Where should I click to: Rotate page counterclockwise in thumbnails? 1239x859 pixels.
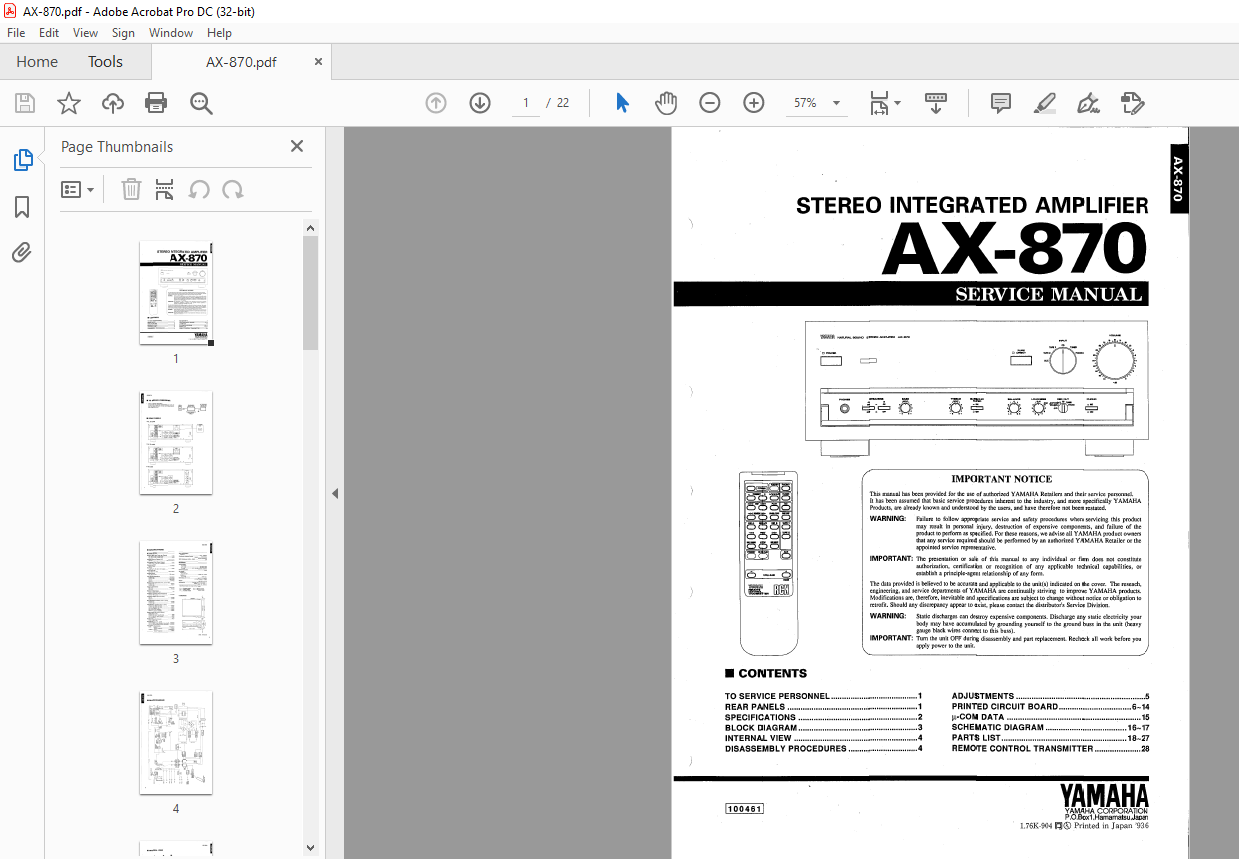point(199,189)
